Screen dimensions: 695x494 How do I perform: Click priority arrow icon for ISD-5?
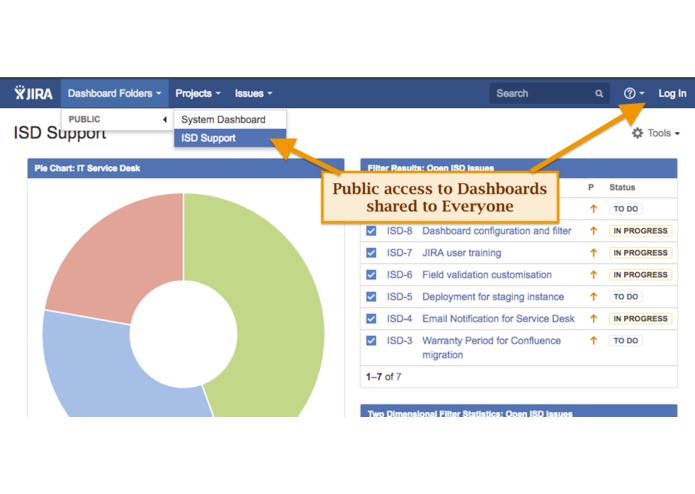[x=593, y=296]
